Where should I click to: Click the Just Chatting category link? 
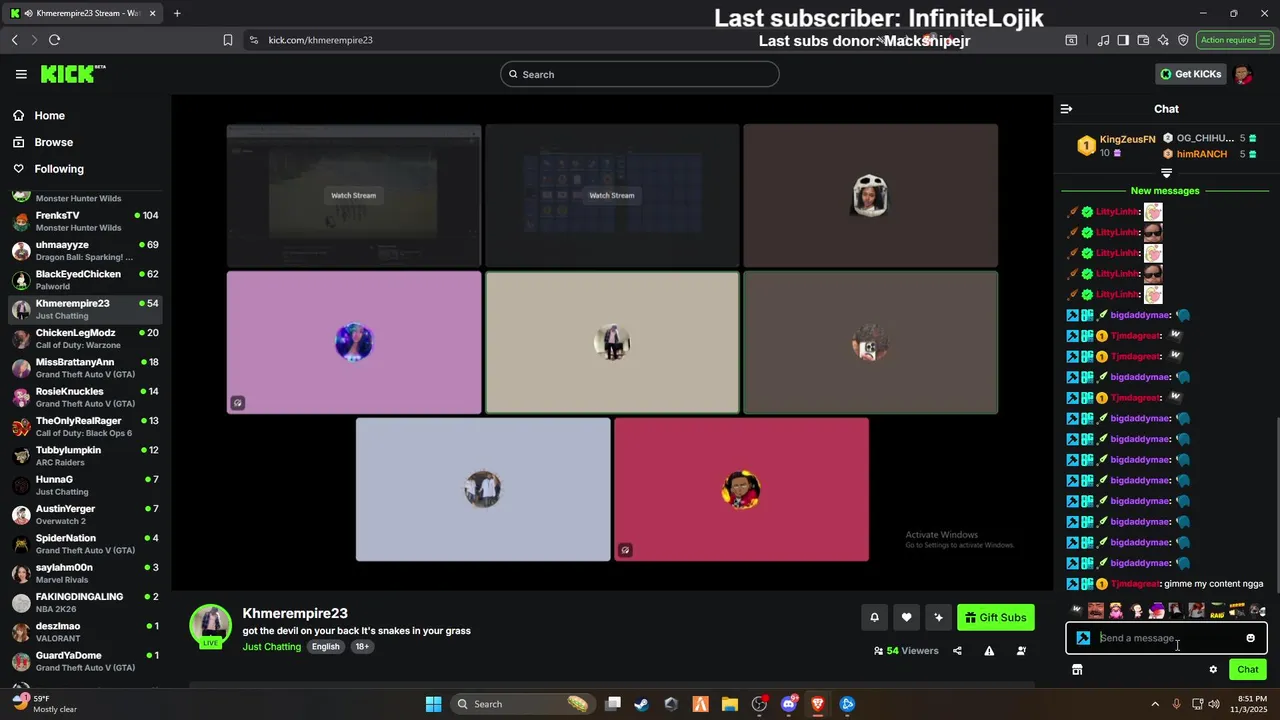coord(271,647)
